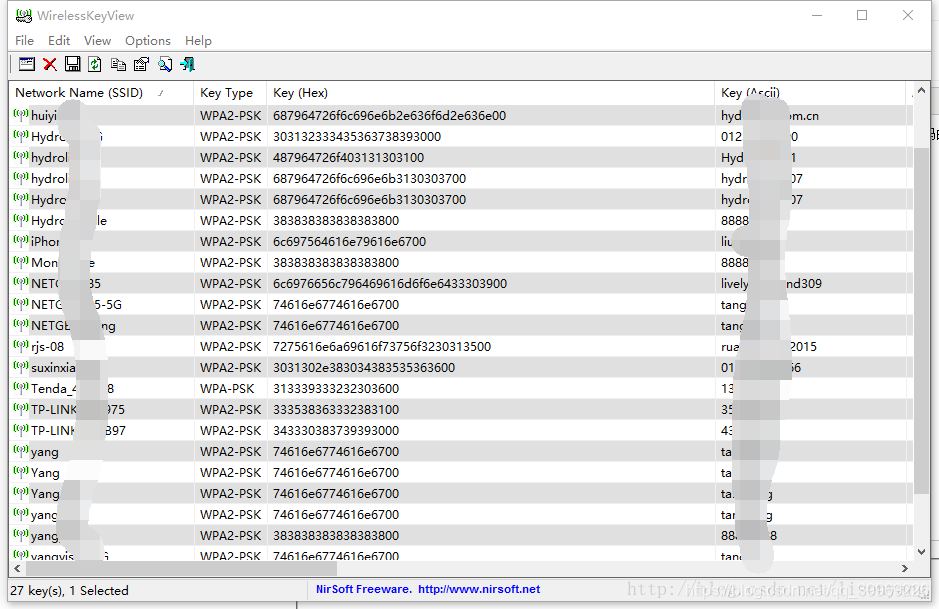Select the rjs-08 network name

click(47, 346)
